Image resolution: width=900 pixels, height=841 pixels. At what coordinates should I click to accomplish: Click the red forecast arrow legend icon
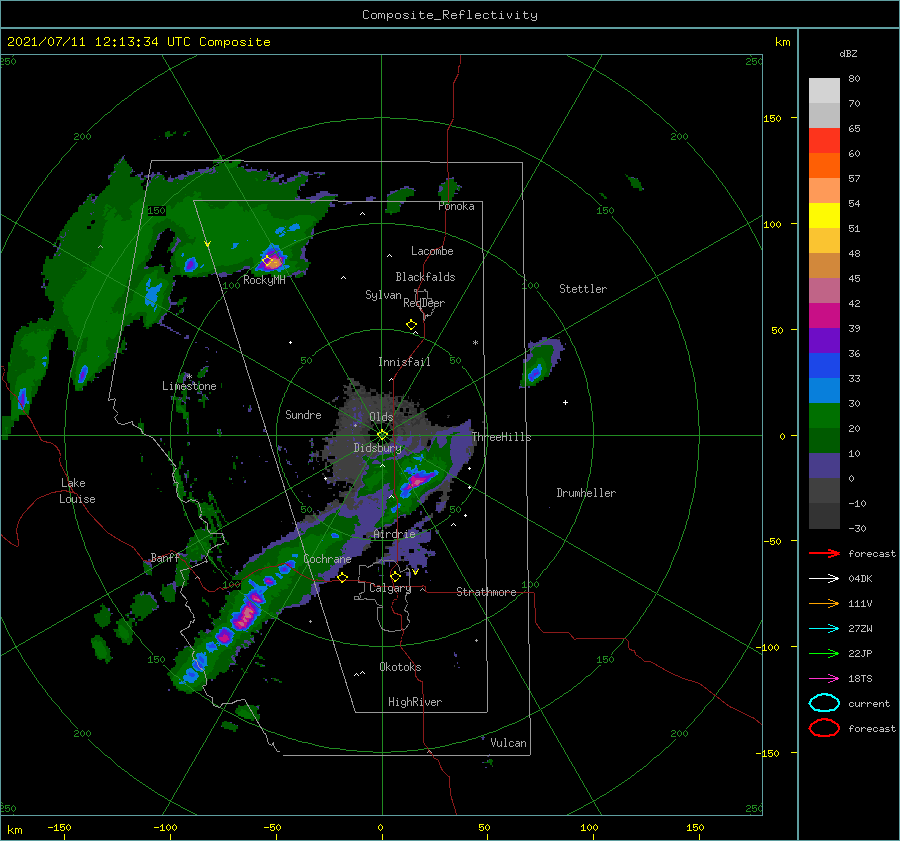coord(824,553)
